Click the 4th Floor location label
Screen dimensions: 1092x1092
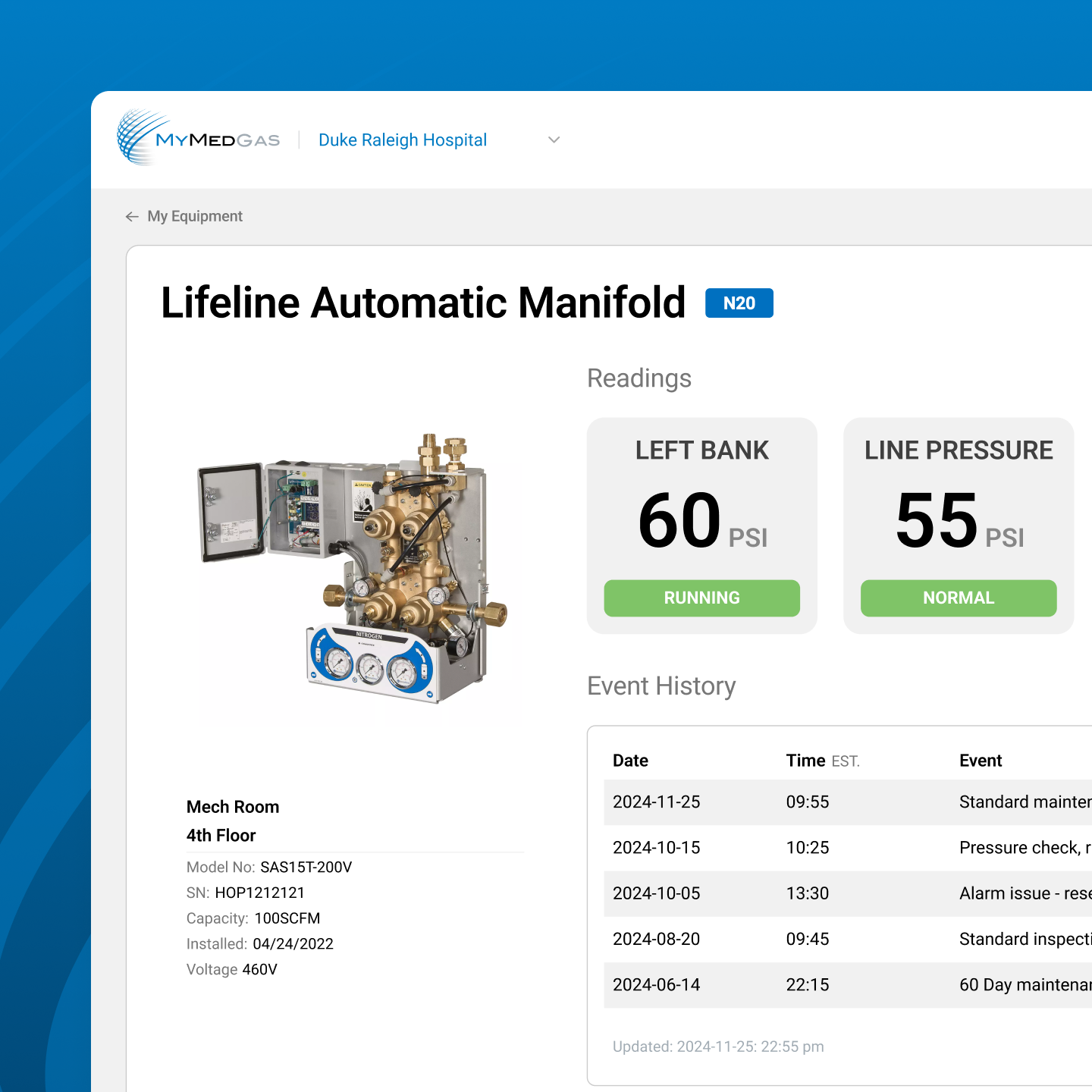click(x=221, y=836)
